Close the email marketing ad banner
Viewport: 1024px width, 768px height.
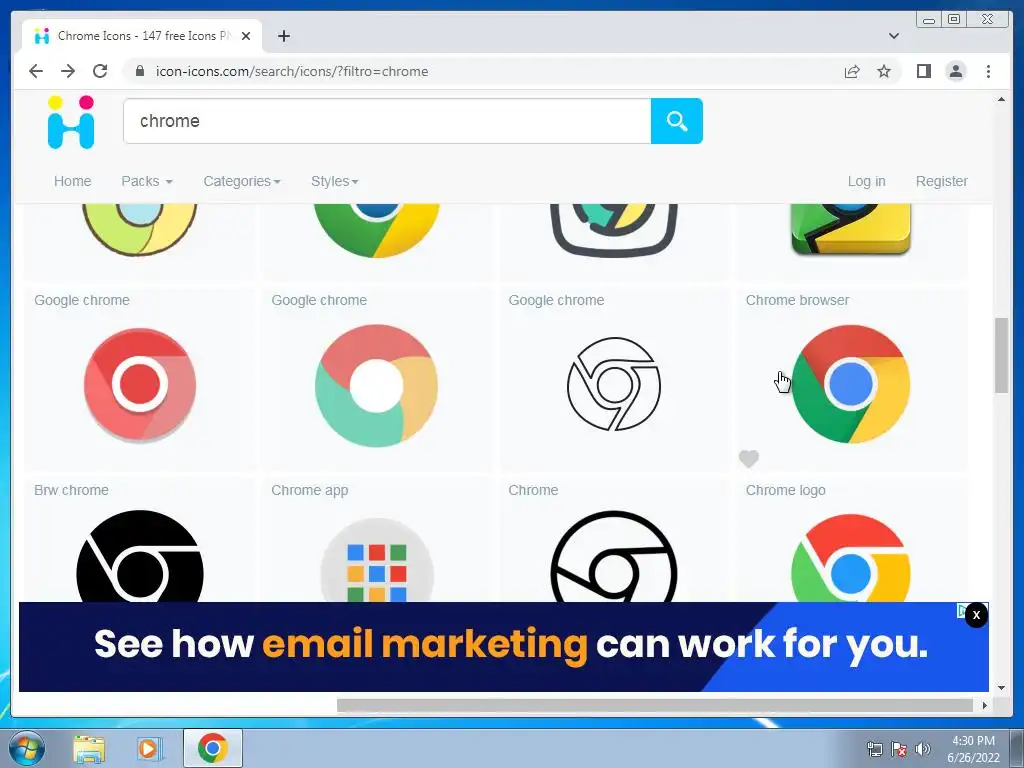(x=976, y=615)
